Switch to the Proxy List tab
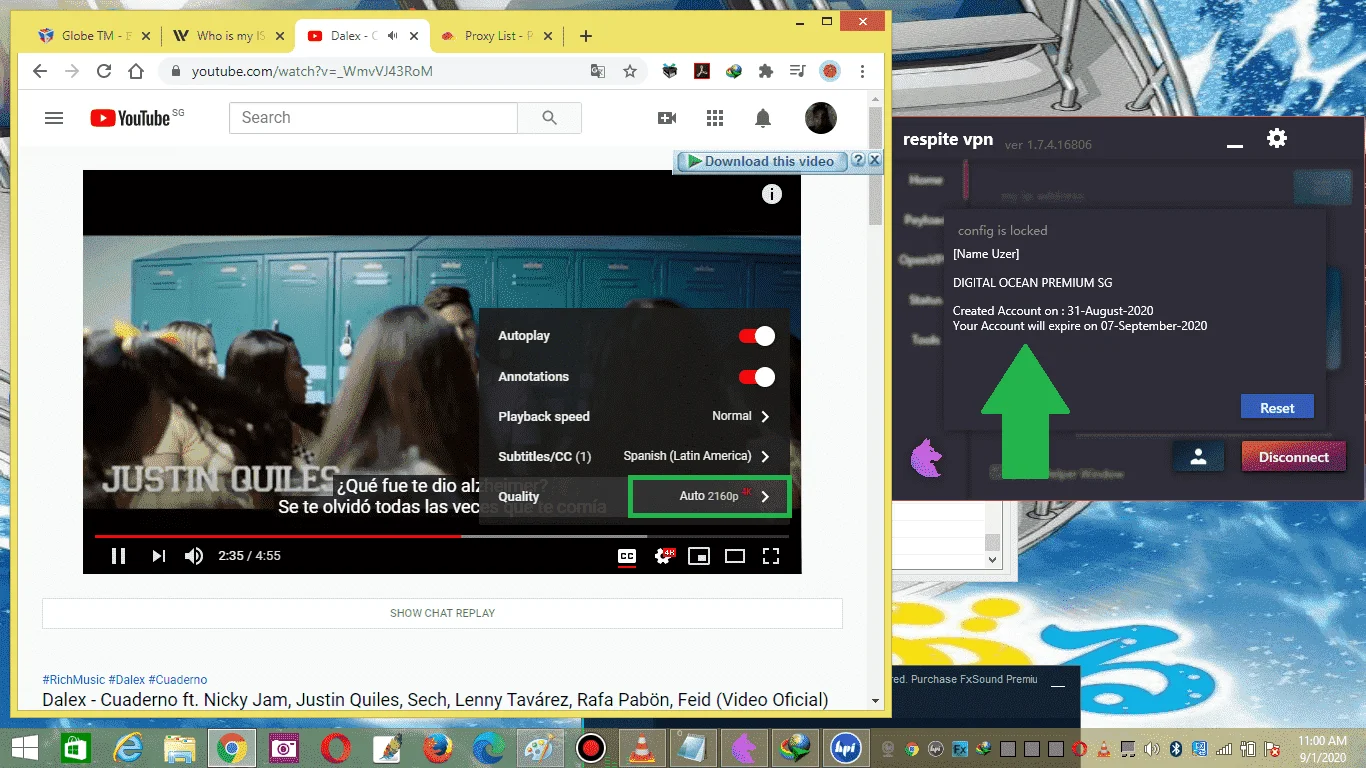1366x768 pixels. point(497,36)
